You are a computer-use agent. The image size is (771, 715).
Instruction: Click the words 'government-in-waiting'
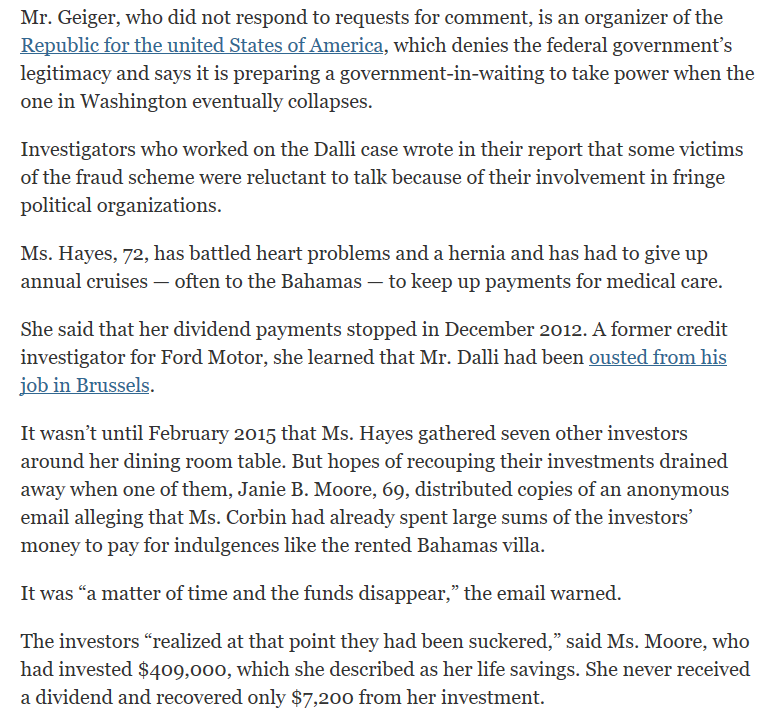point(442,74)
